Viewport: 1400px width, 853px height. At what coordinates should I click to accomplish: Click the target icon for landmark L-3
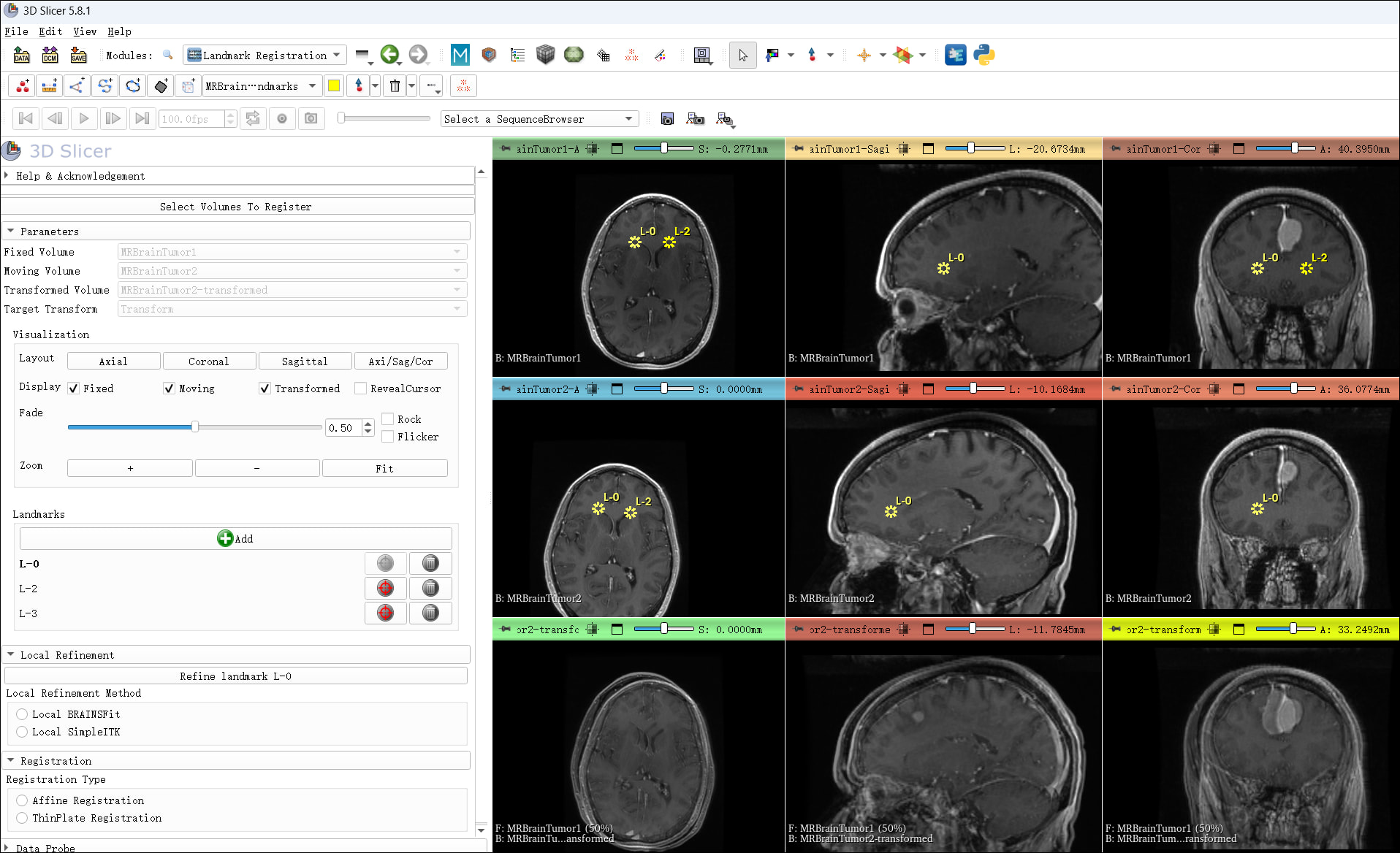(385, 613)
